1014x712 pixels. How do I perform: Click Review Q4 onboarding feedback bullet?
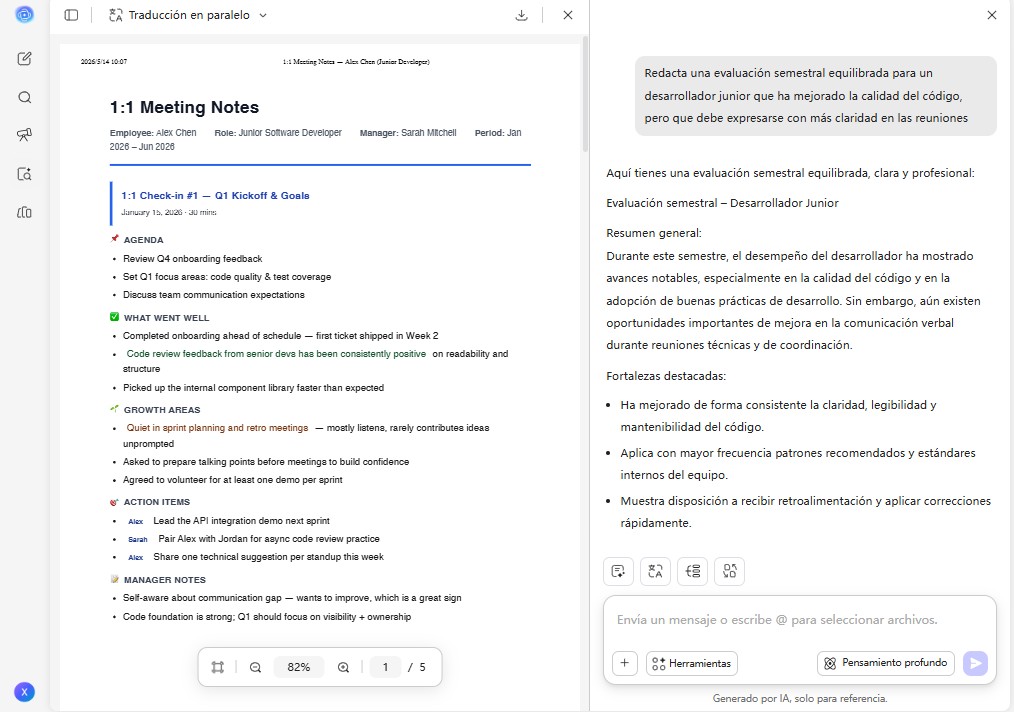click(193, 259)
